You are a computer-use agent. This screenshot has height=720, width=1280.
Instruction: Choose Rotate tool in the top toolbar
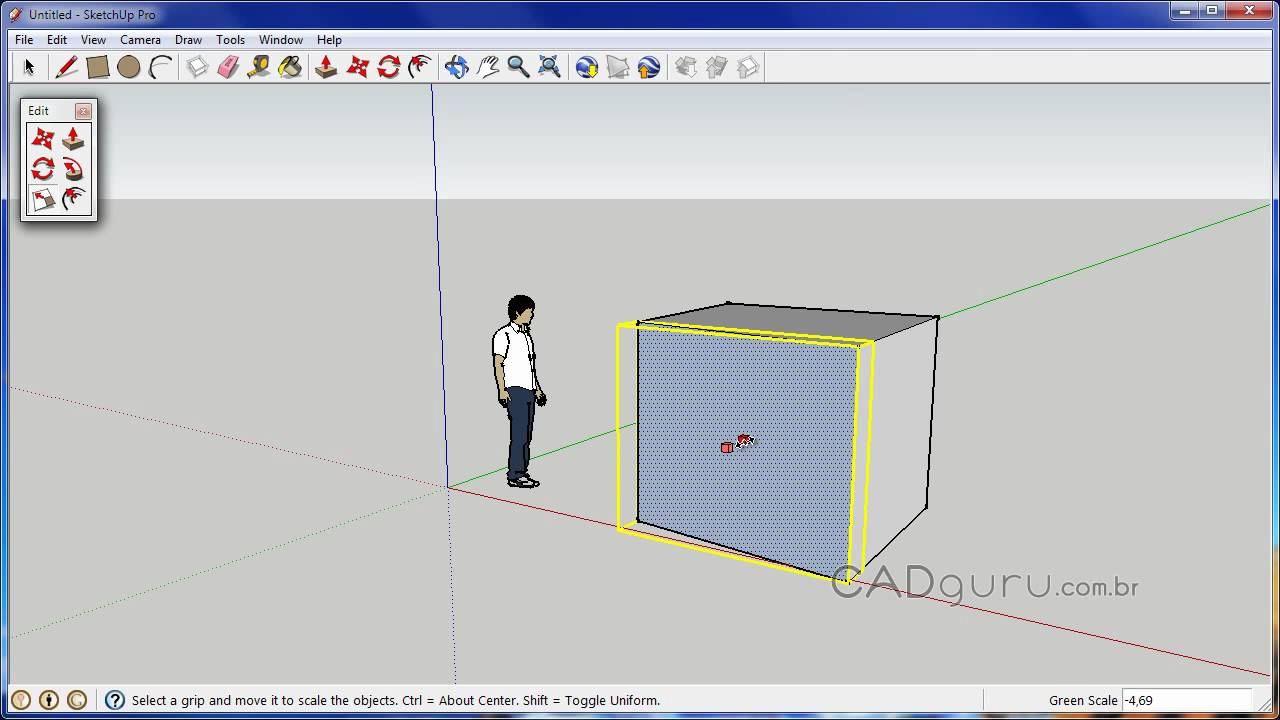389,67
